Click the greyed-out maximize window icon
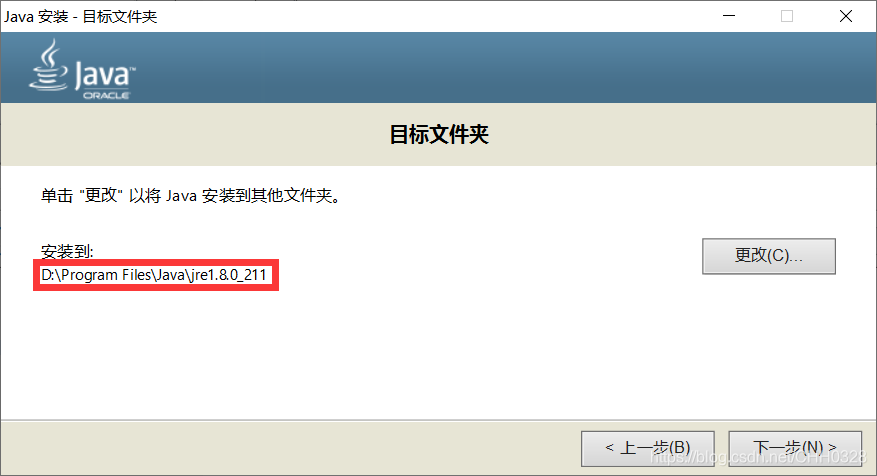Viewport: 877px width, 476px height. click(787, 16)
